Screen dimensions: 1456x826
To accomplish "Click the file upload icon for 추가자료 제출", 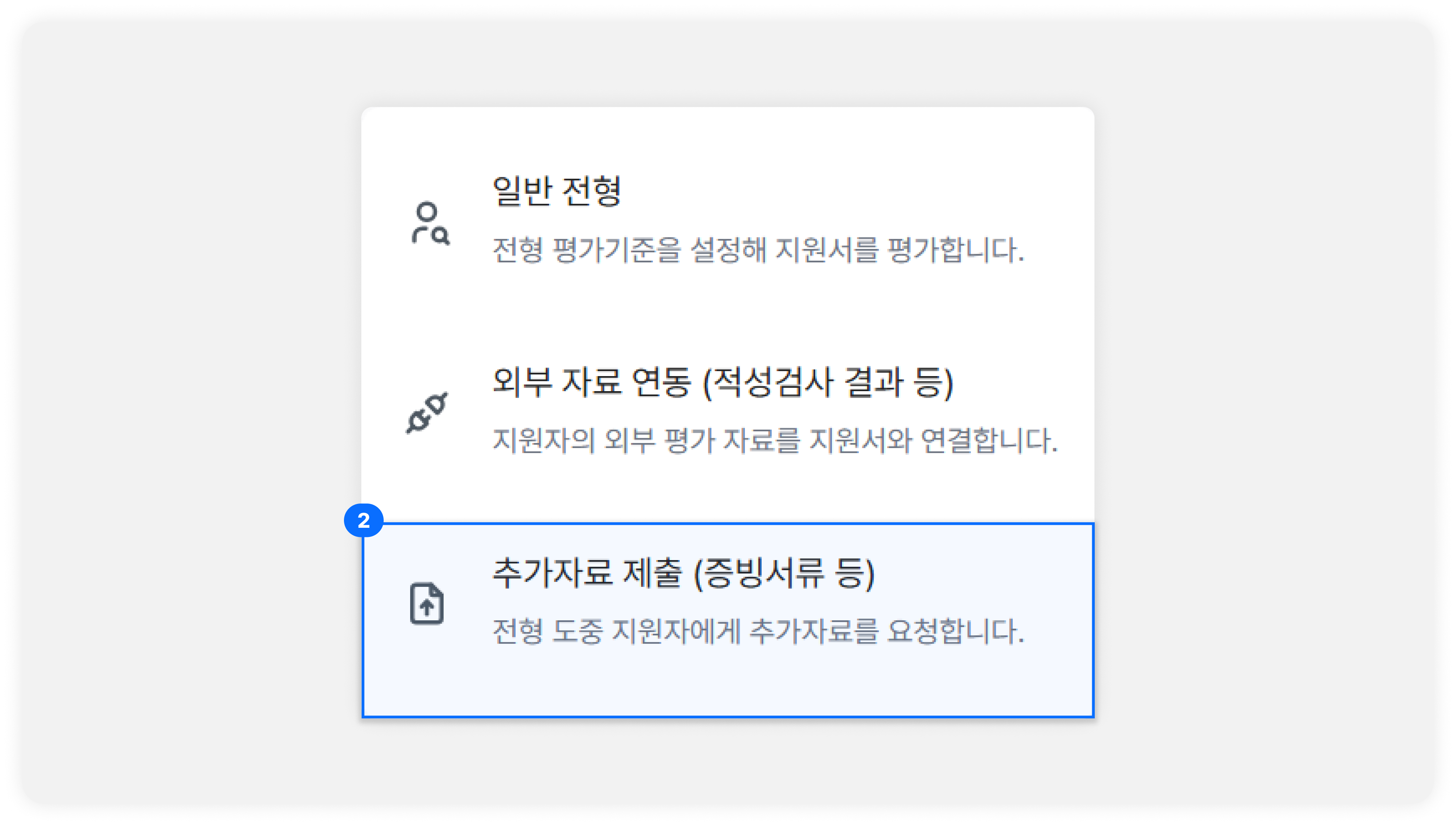I will click(427, 603).
